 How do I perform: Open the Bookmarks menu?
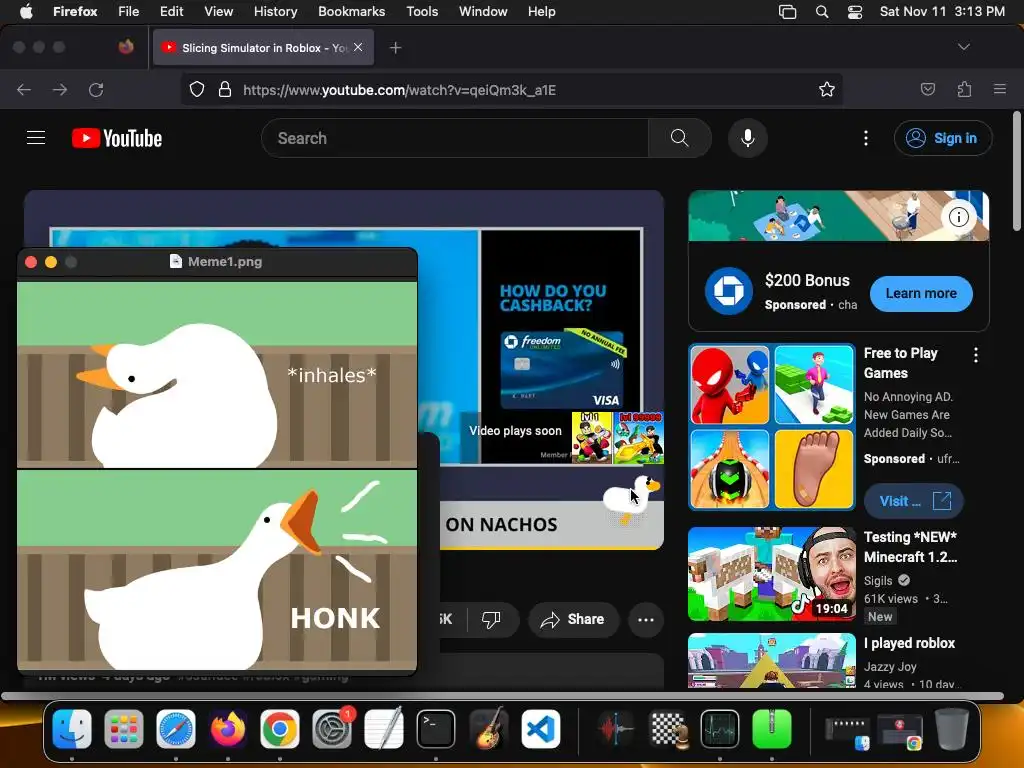(x=351, y=11)
